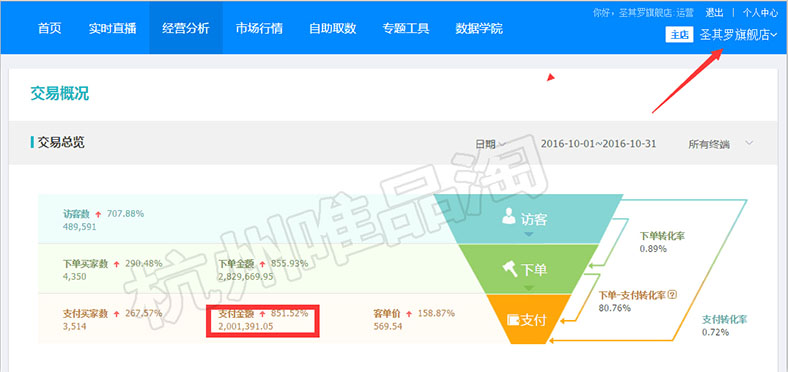Screen dimensions: 788x372
Task: Click the visitor count 489,591
Action: (x=79, y=227)
